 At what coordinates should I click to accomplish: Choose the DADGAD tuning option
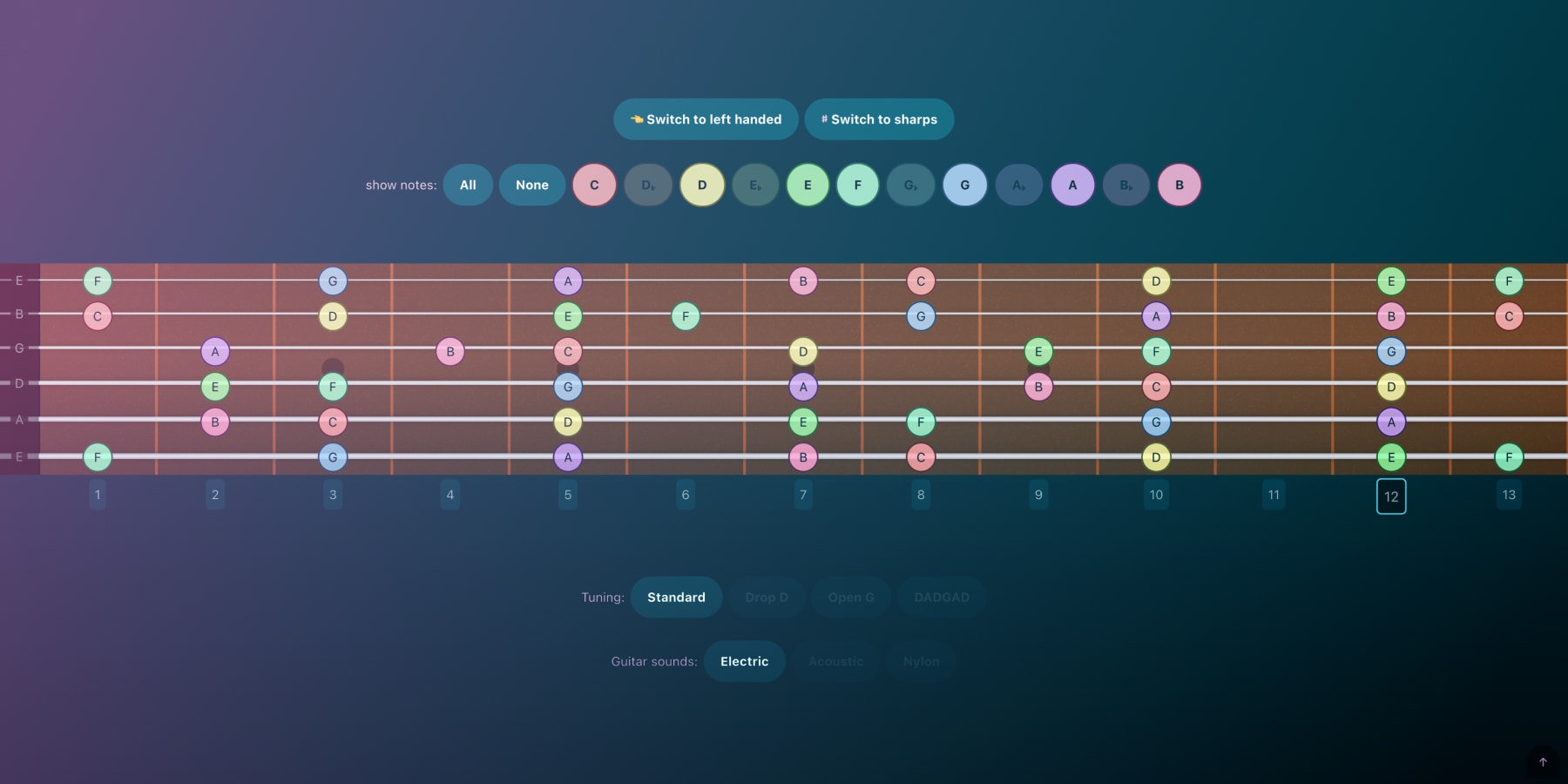[941, 597]
